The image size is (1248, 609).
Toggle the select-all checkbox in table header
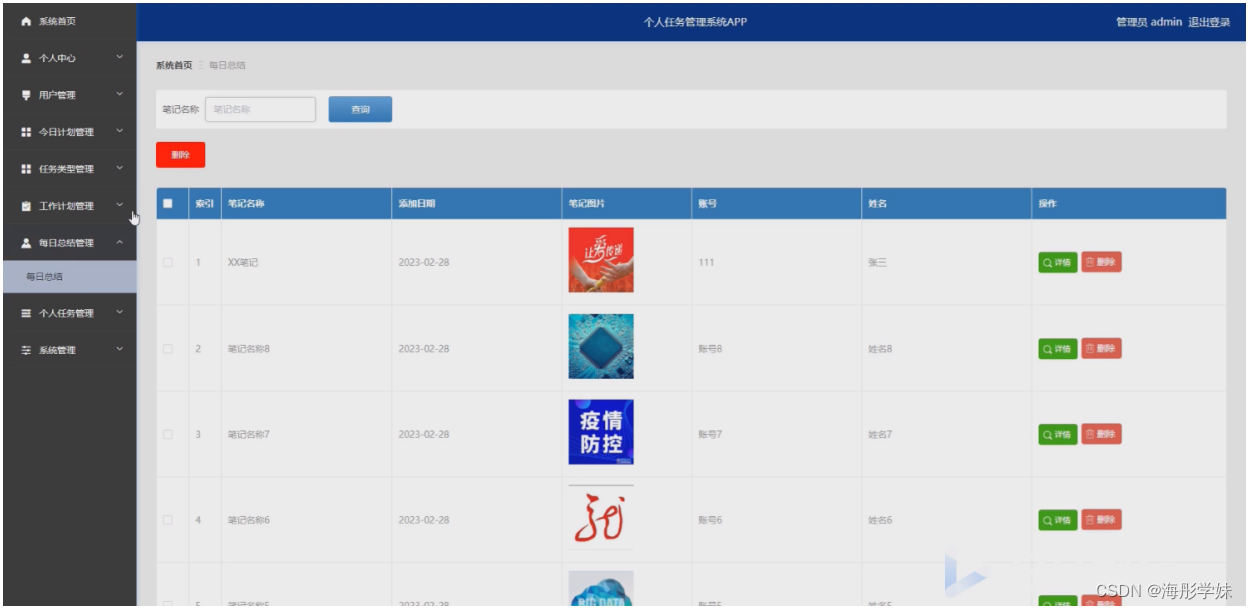pos(168,203)
